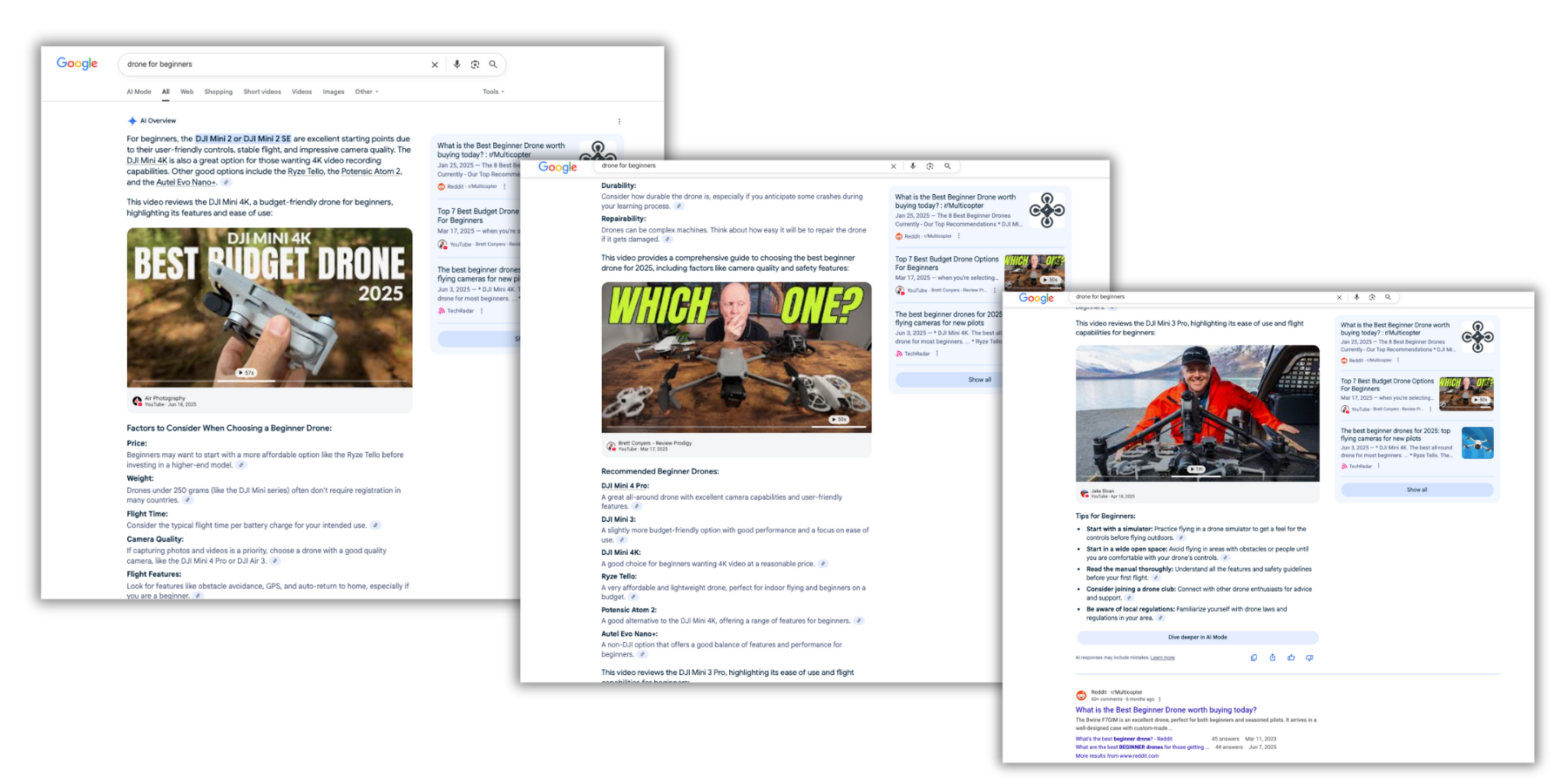
Task: Click the 57s play badge on the DJI Mini 4K video
Action: pyautogui.click(x=247, y=373)
